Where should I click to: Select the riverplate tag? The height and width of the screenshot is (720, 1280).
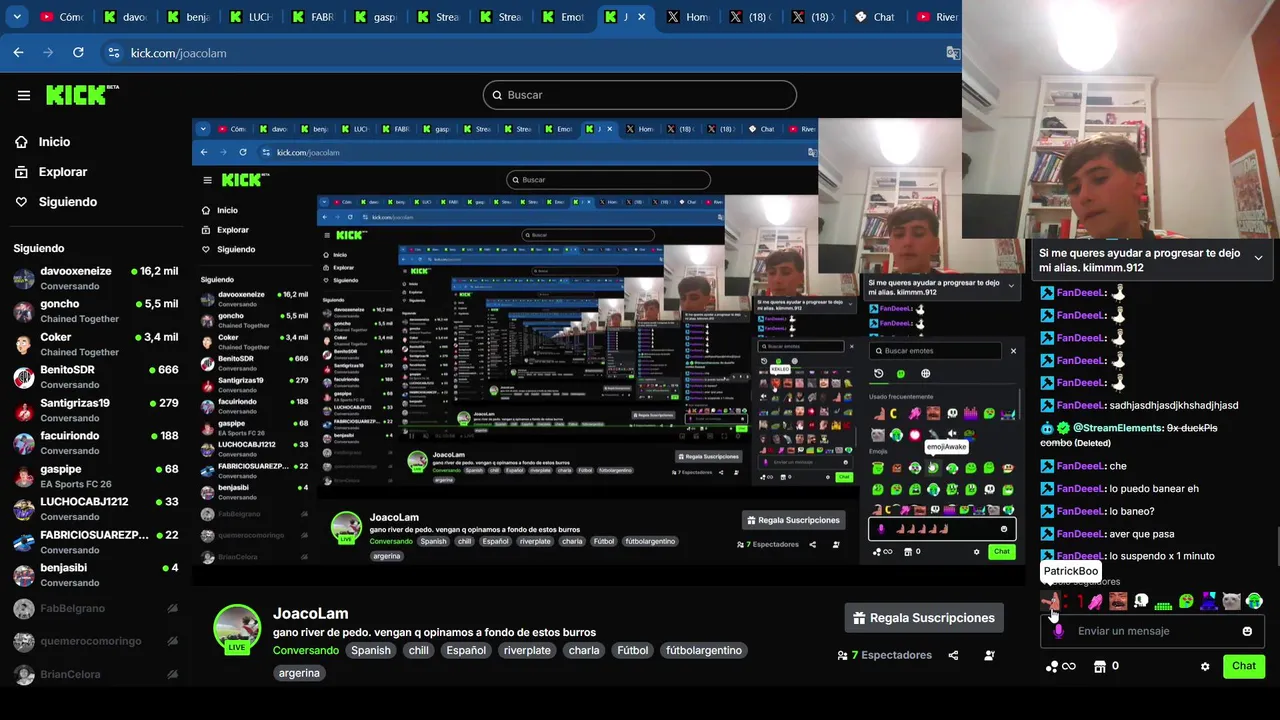tap(527, 650)
